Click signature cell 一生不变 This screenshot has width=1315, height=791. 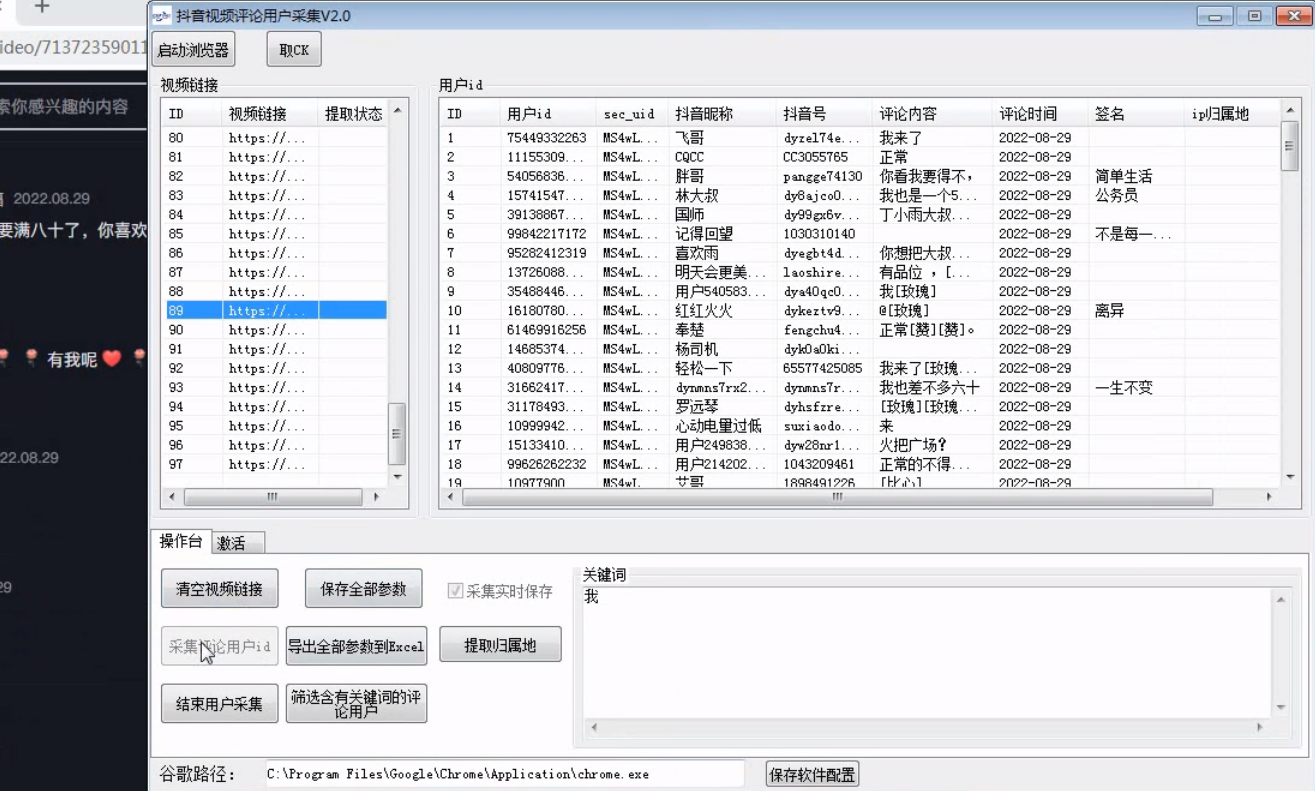[1124, 387]
